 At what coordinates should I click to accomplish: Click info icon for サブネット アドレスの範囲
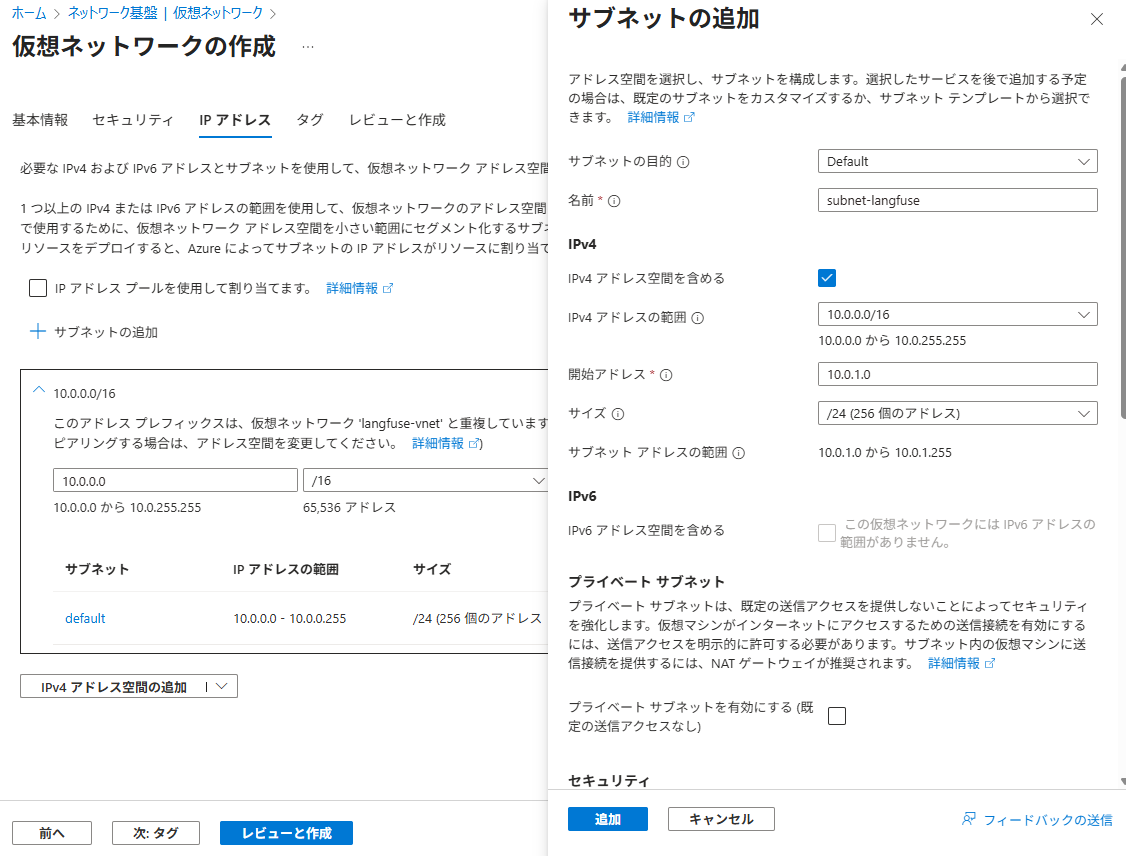coord(738,451)
